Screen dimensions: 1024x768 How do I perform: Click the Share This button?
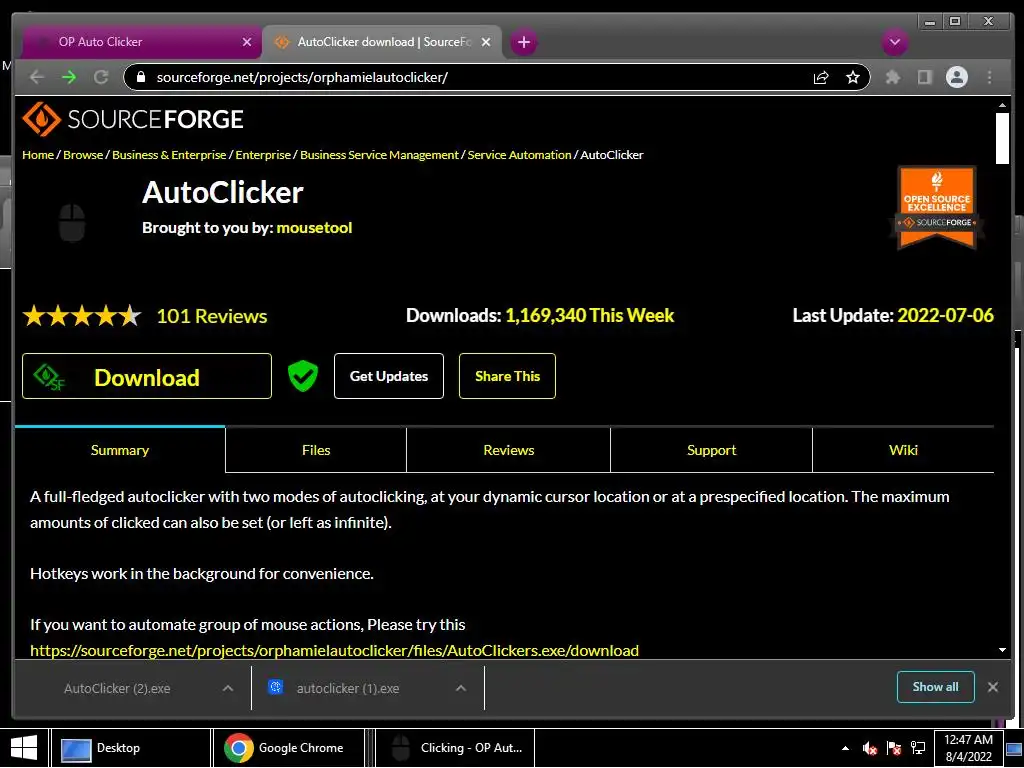[507, 376]
